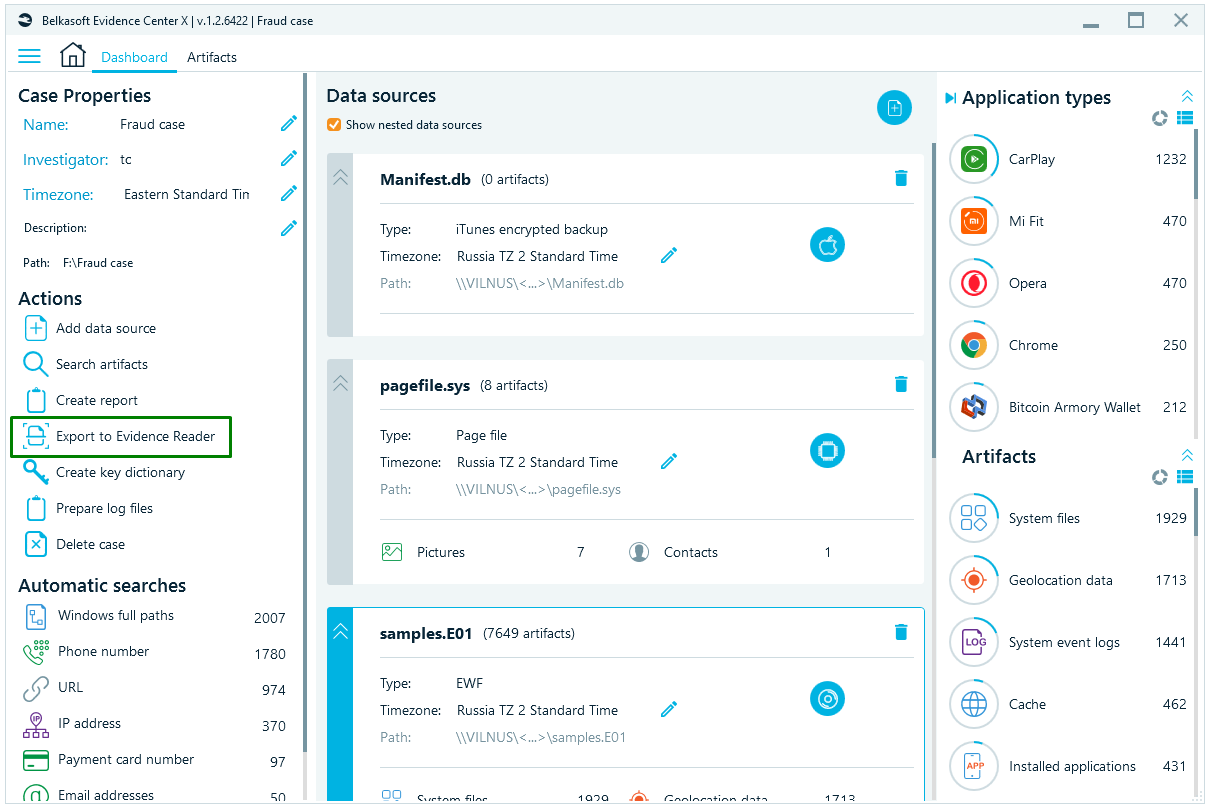Edit the case Name field pencil
This screenshot has height=808, width=1208.
(x=289, y=123)
